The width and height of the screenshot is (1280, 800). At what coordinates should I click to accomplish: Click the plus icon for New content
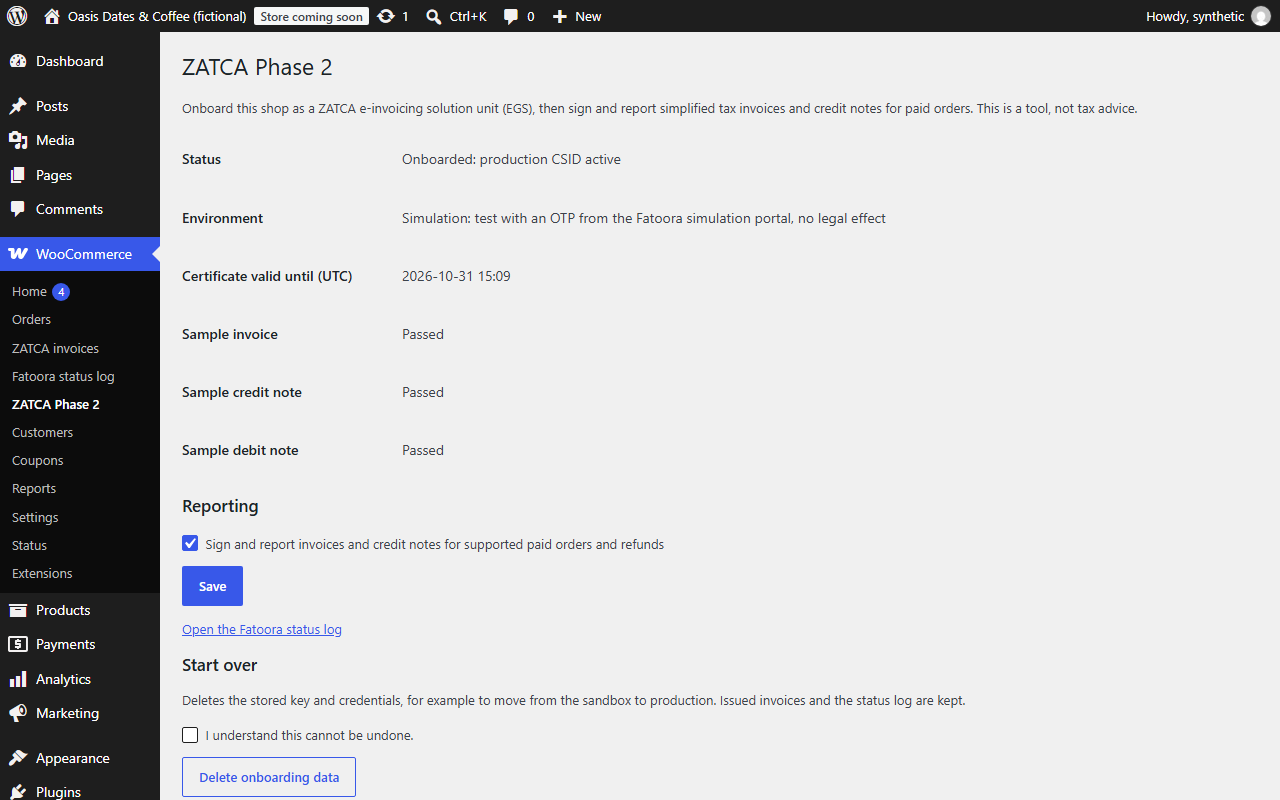click(x=560, y=16)
